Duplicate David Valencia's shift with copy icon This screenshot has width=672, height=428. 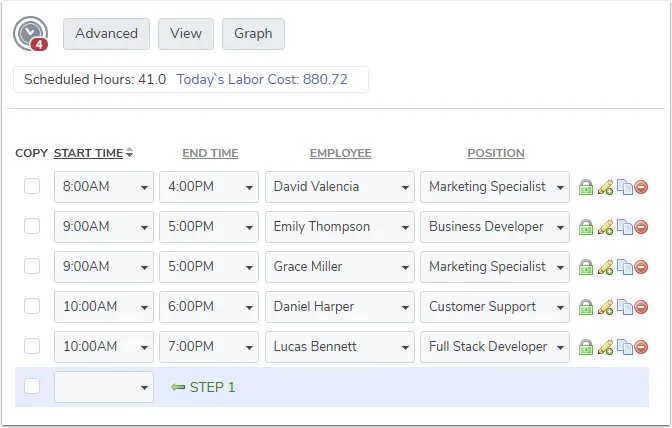pyautogui.click(x=625, y=187)
